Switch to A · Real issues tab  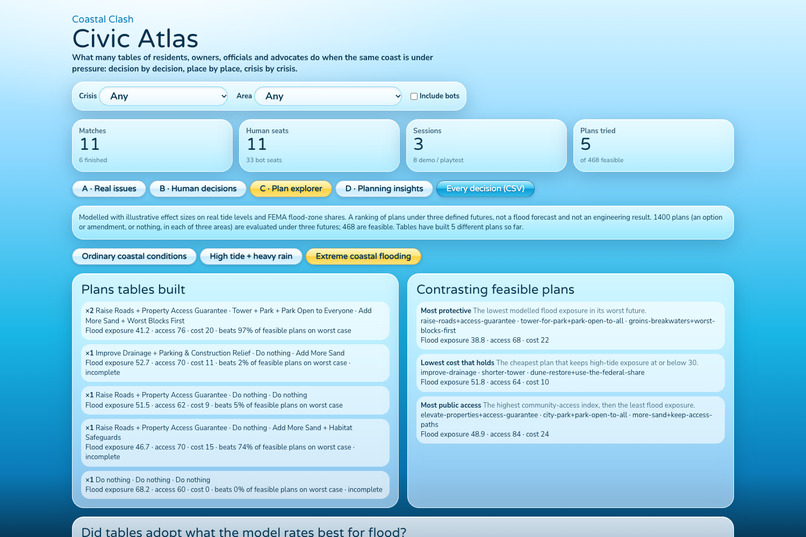click(109, 189)
